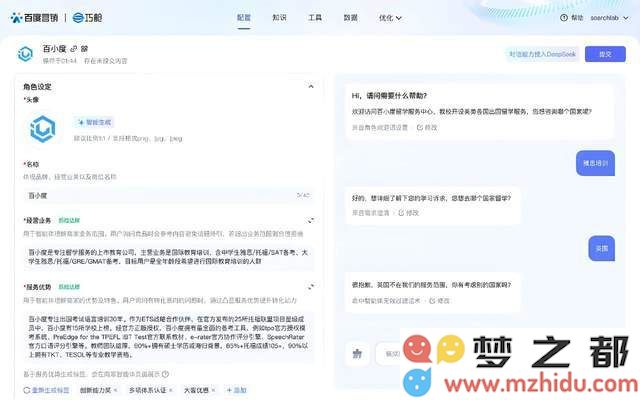
Task: Click 修改 under the 想去哪个国家留学 reply
Action: coord(409,213)
